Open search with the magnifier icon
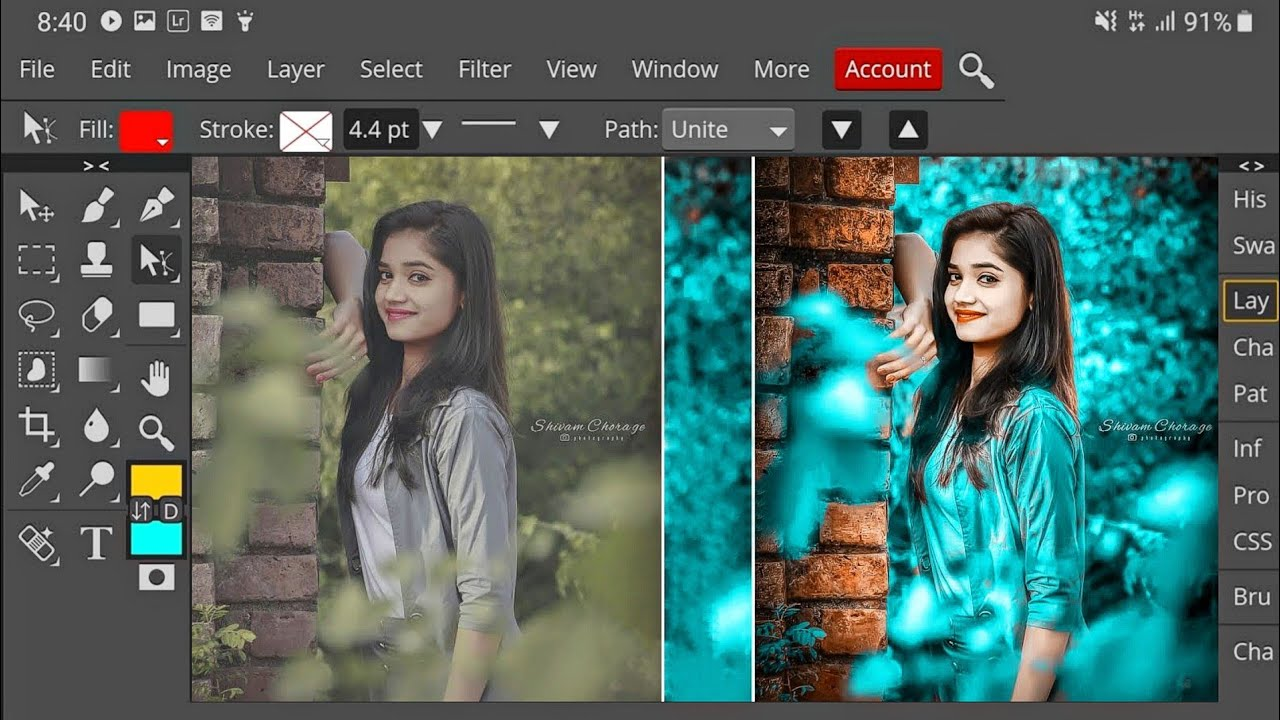1280x720 pixels. pyautogui.click(x=978, y=70)
